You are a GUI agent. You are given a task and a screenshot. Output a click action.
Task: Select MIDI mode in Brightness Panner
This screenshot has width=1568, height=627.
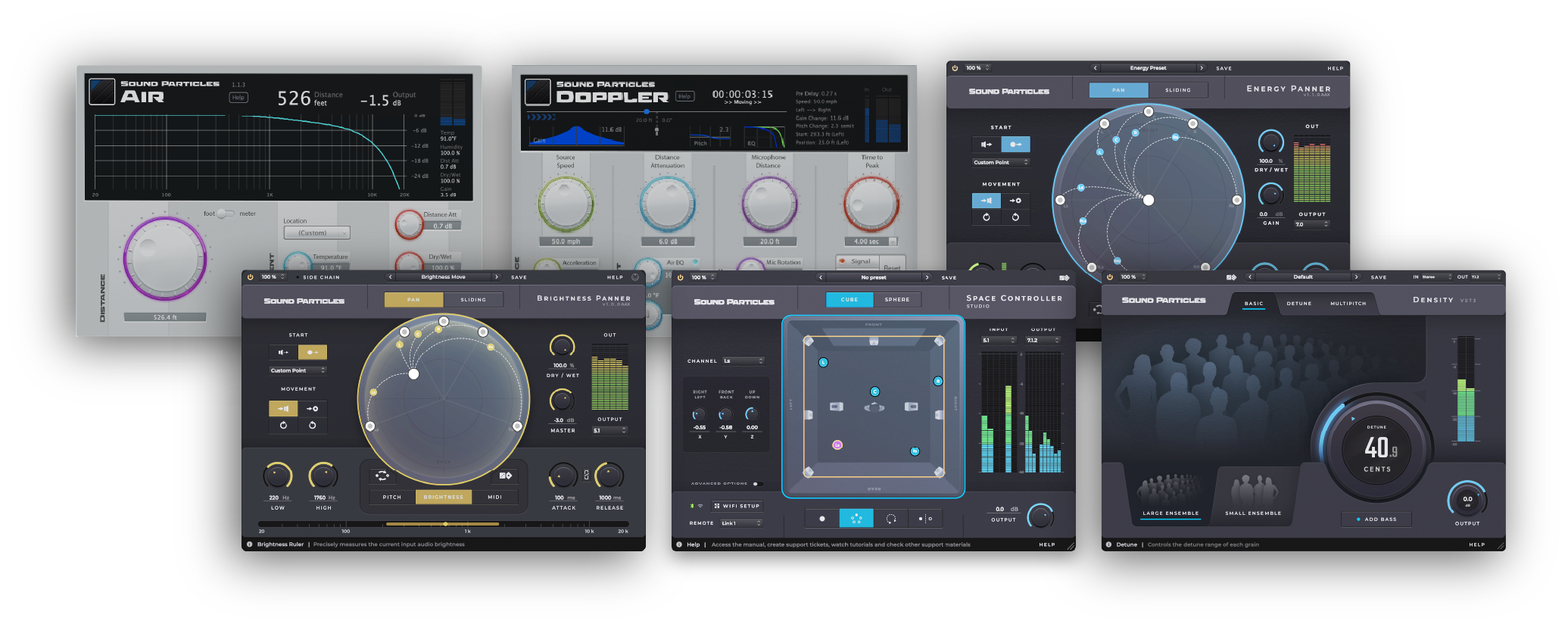495,498
